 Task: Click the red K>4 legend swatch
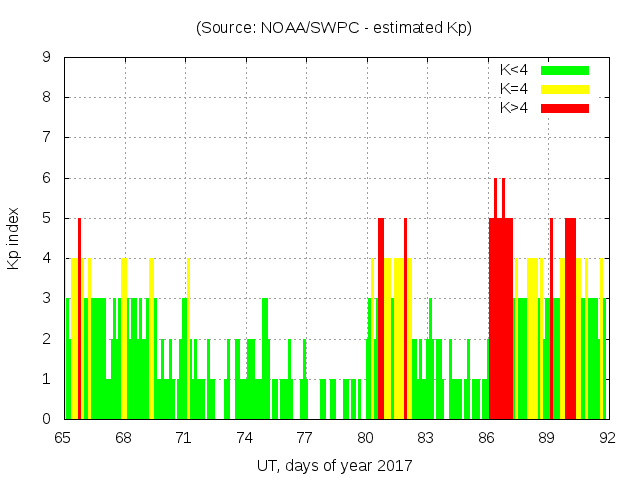(x=565, y=107)
